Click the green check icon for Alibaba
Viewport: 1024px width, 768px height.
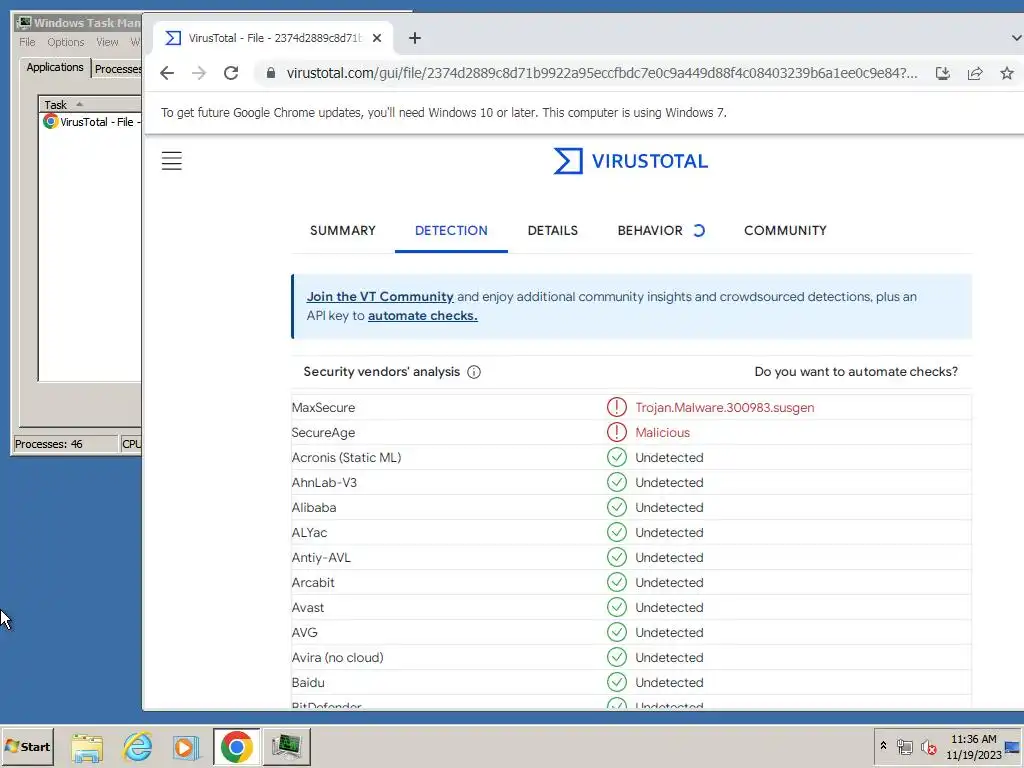tap(616, 507)
